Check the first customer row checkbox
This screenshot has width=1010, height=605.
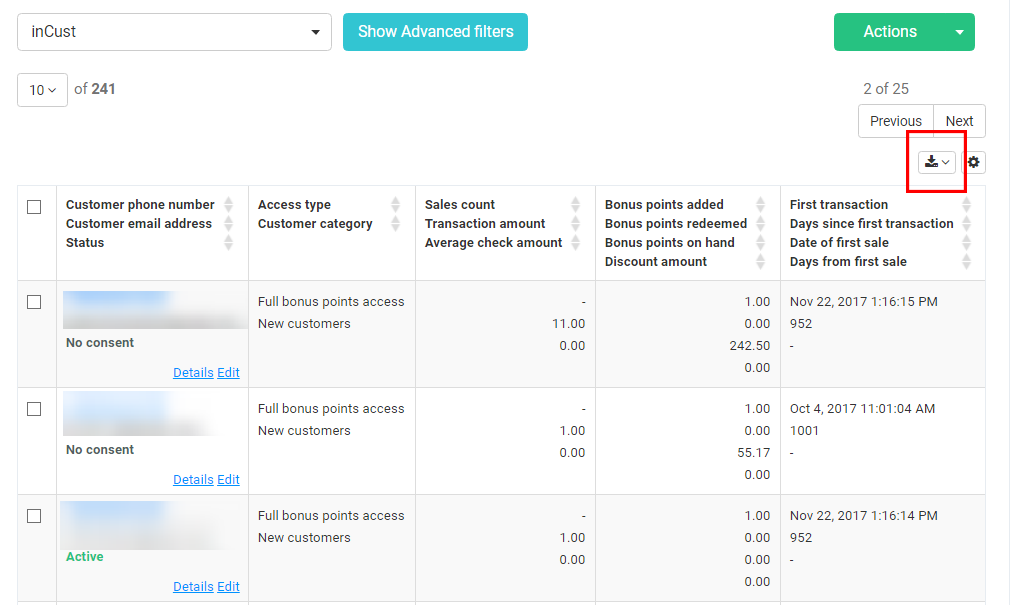point(34,302)
